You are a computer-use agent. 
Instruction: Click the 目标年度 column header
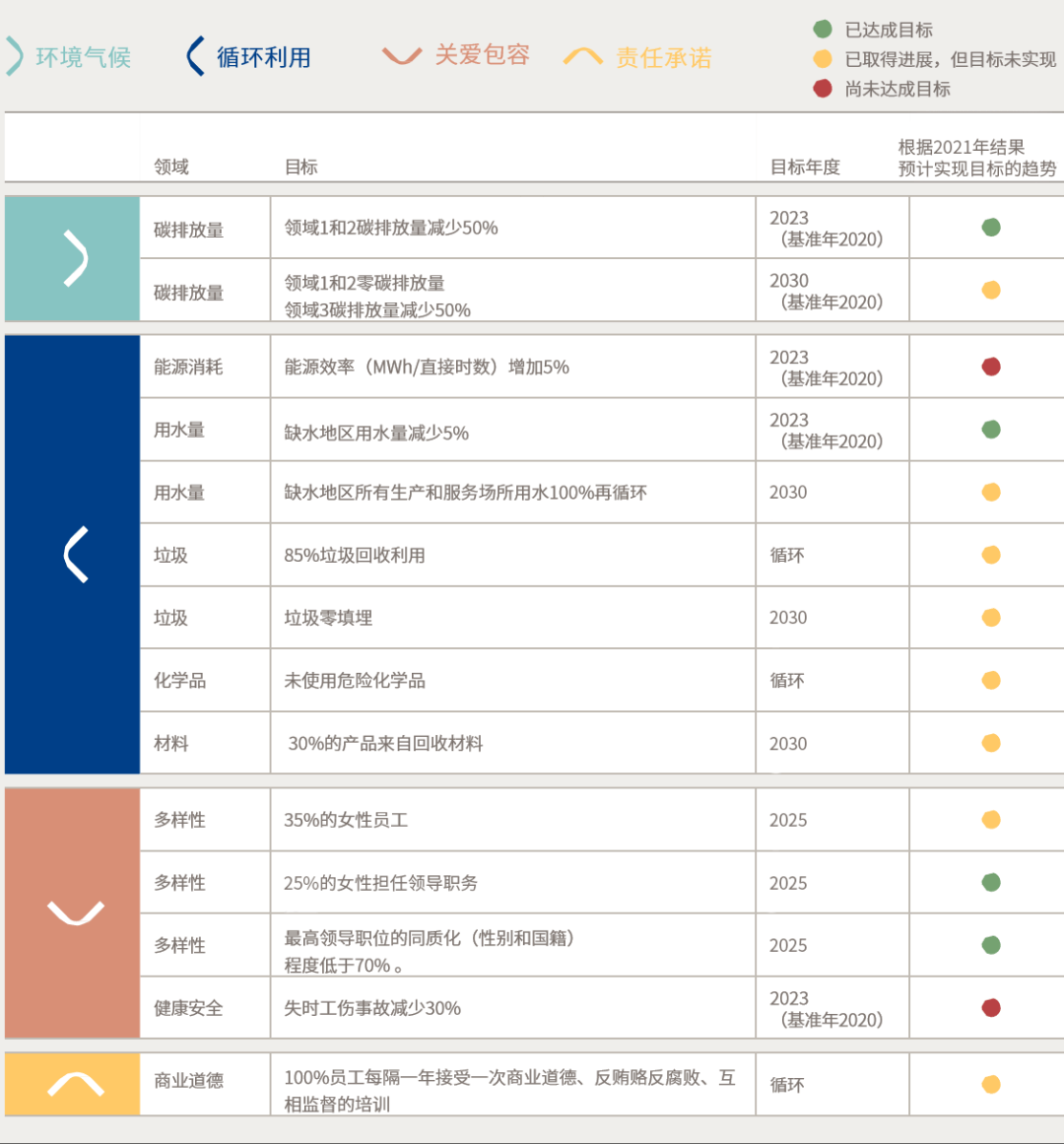click(805, 167)
